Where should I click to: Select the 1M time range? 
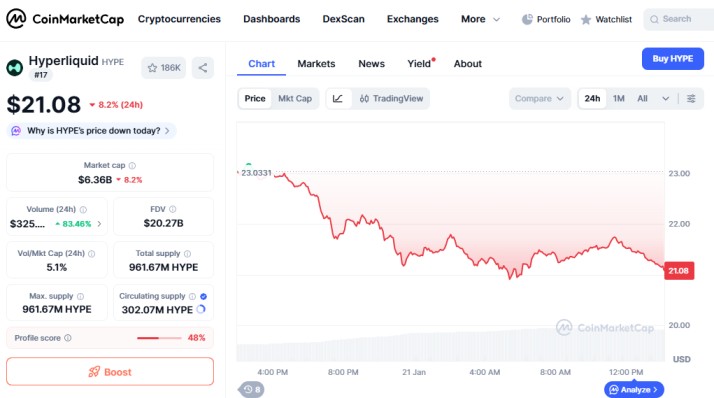coord(618,98)
